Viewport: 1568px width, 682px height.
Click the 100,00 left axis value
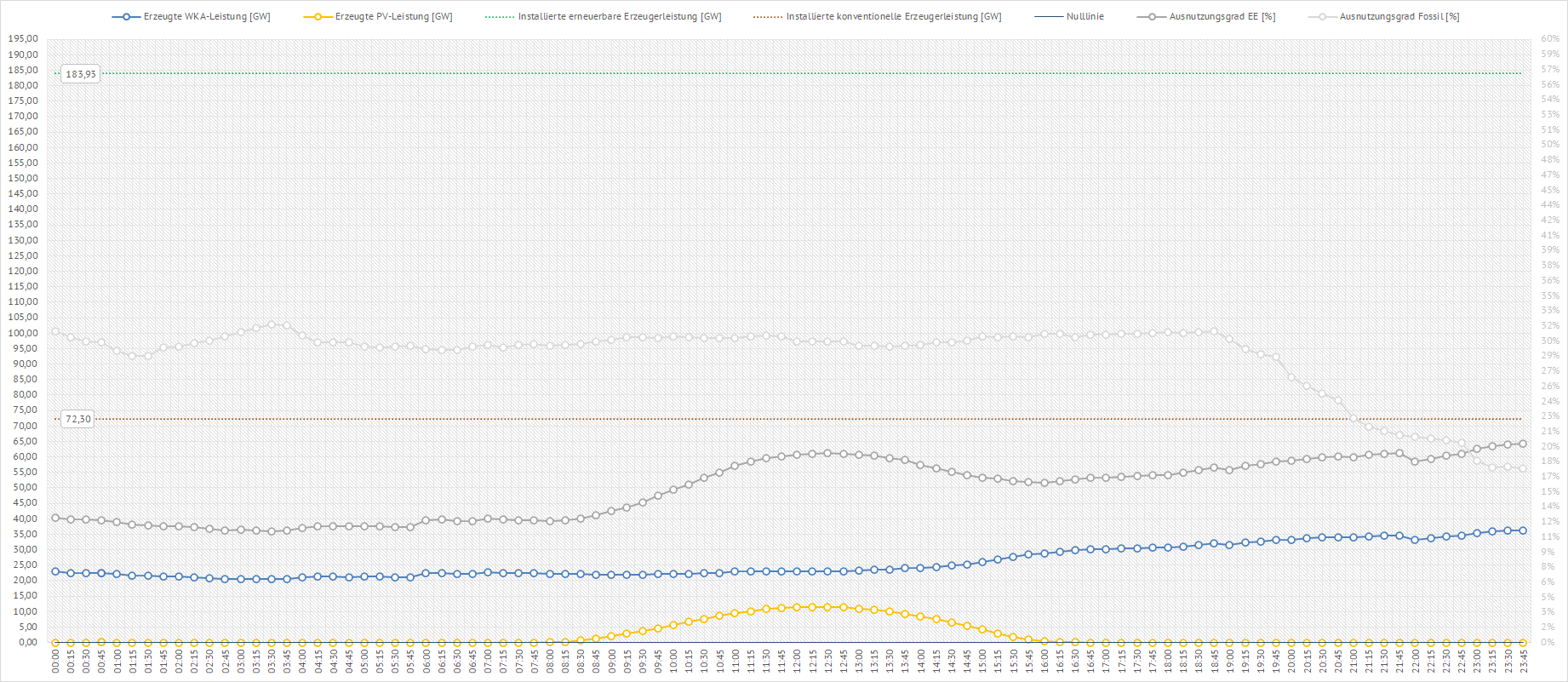23,333
